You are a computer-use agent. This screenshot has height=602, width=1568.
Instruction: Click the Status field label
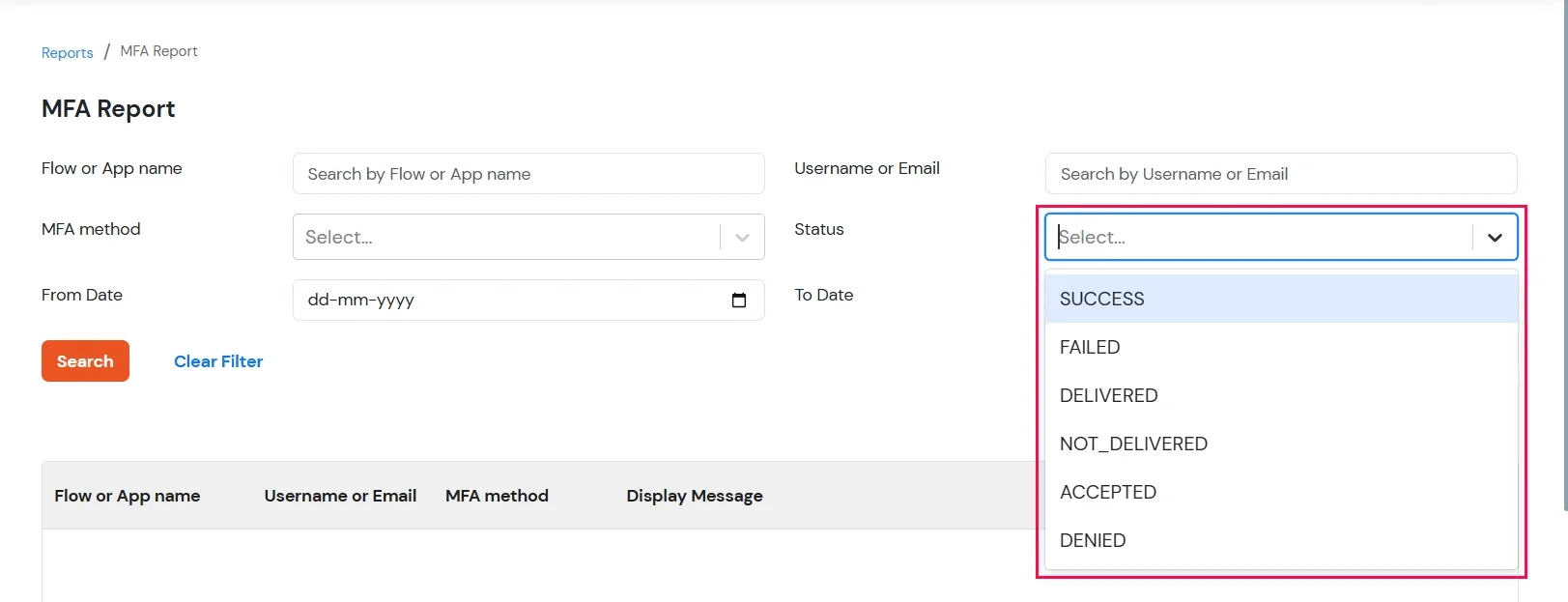819,229
